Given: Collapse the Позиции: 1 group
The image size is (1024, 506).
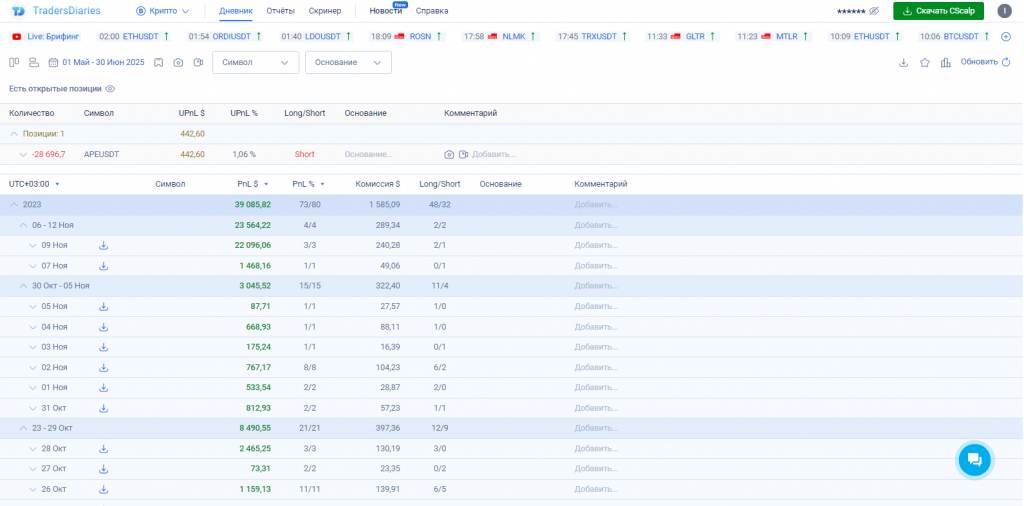Looking at the screenshot, I should 14,134.
